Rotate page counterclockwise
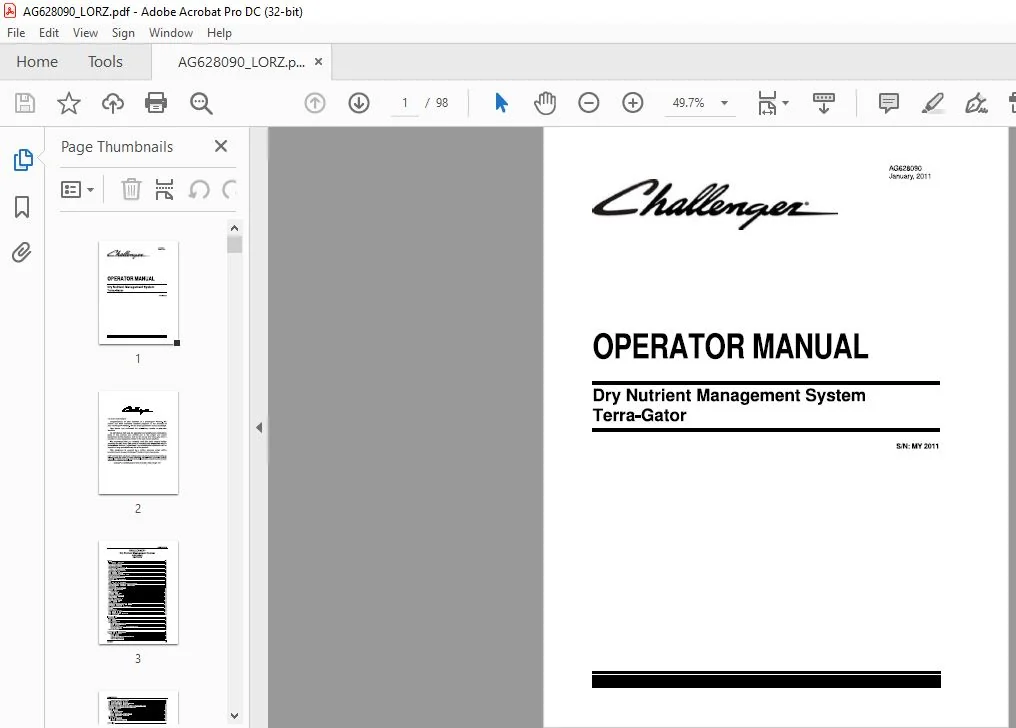1016x728 pixels. point(199,190)
